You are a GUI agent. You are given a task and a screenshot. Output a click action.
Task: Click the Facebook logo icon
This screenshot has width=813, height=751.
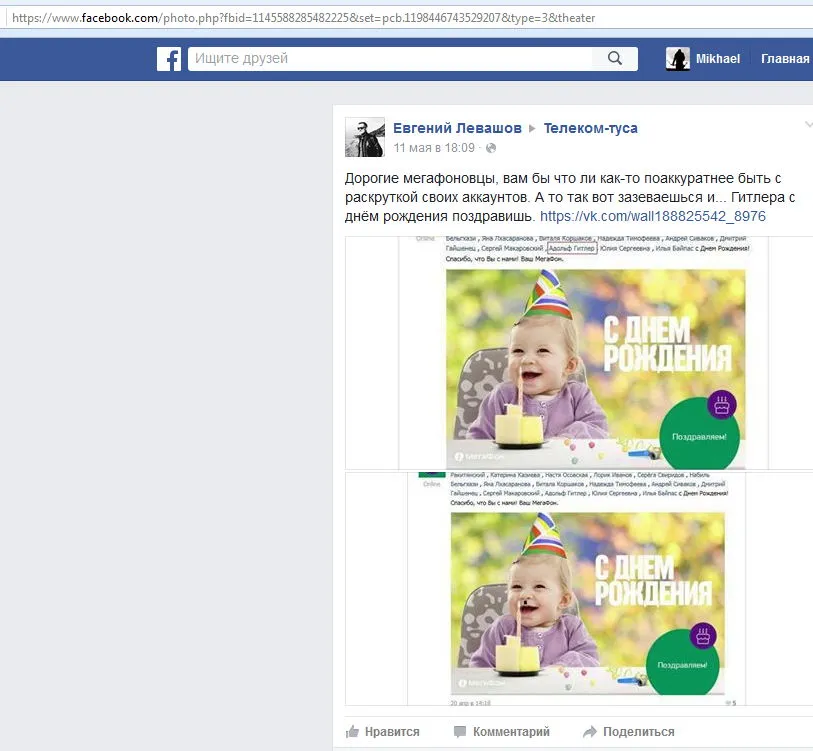pyautogui.click(x=169, y=59)
